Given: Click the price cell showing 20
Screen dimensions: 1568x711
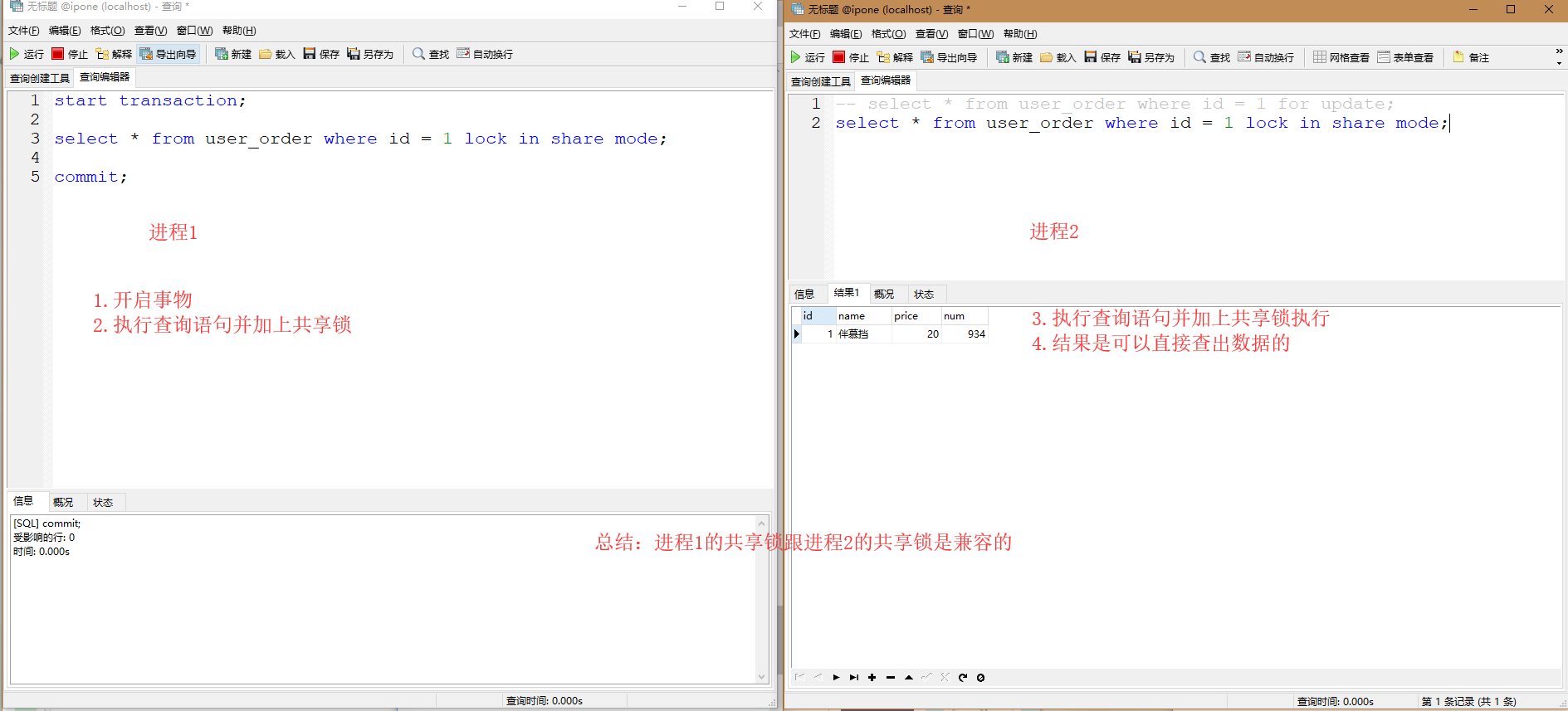Looking at the screenshot, I should 916,334.
